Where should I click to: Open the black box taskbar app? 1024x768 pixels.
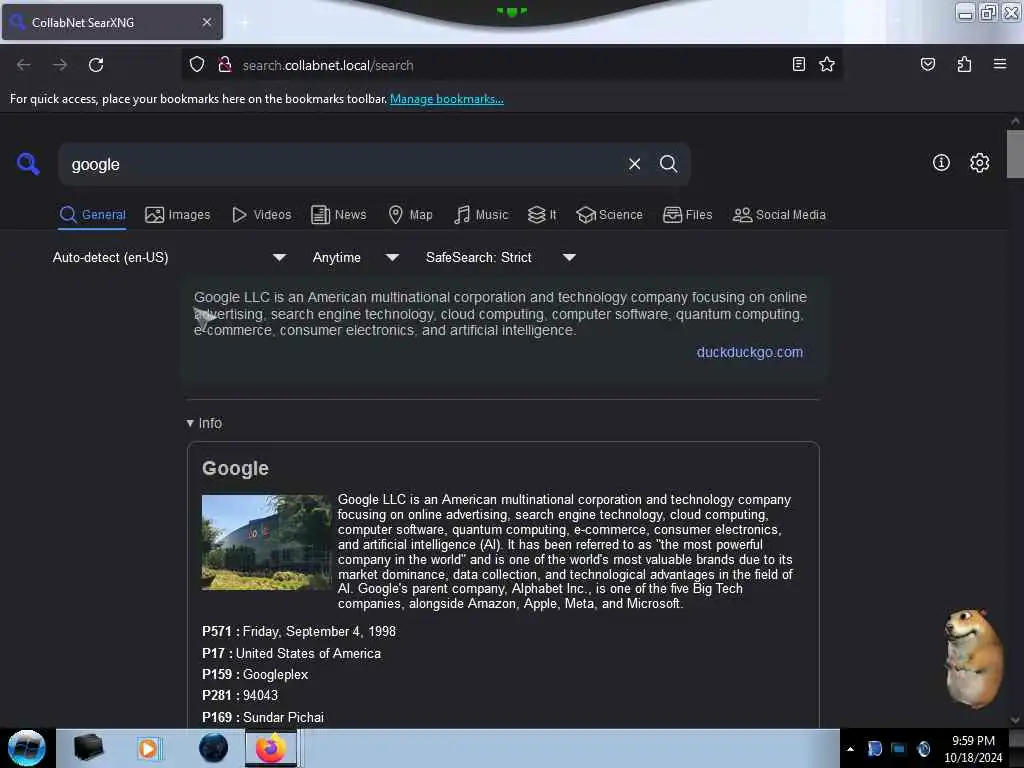pos(88,748)
